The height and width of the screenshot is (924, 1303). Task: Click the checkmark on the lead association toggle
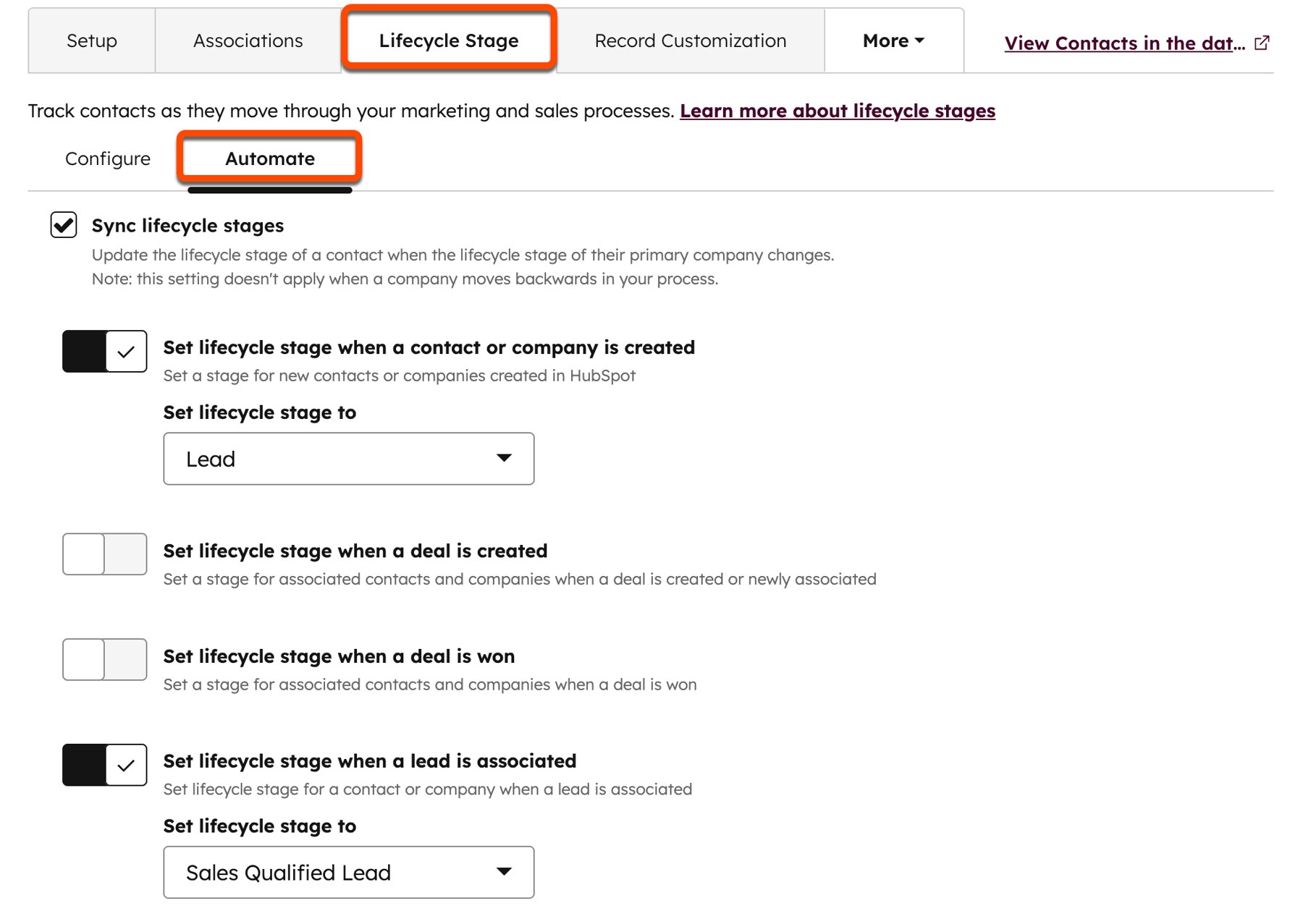125,765
